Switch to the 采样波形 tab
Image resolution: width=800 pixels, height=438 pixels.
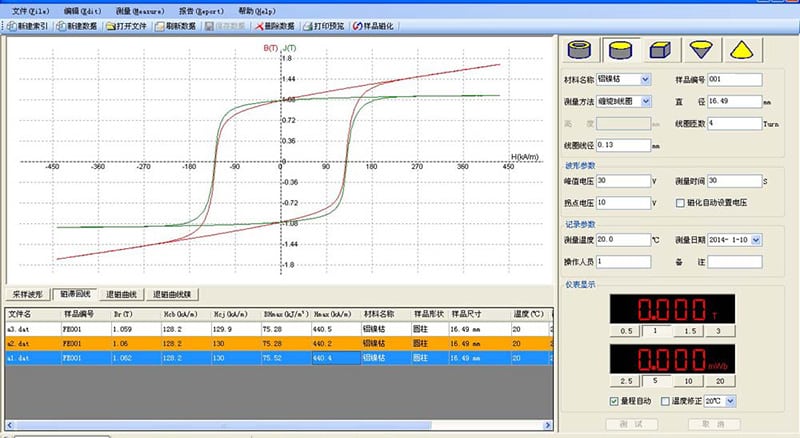28,295
